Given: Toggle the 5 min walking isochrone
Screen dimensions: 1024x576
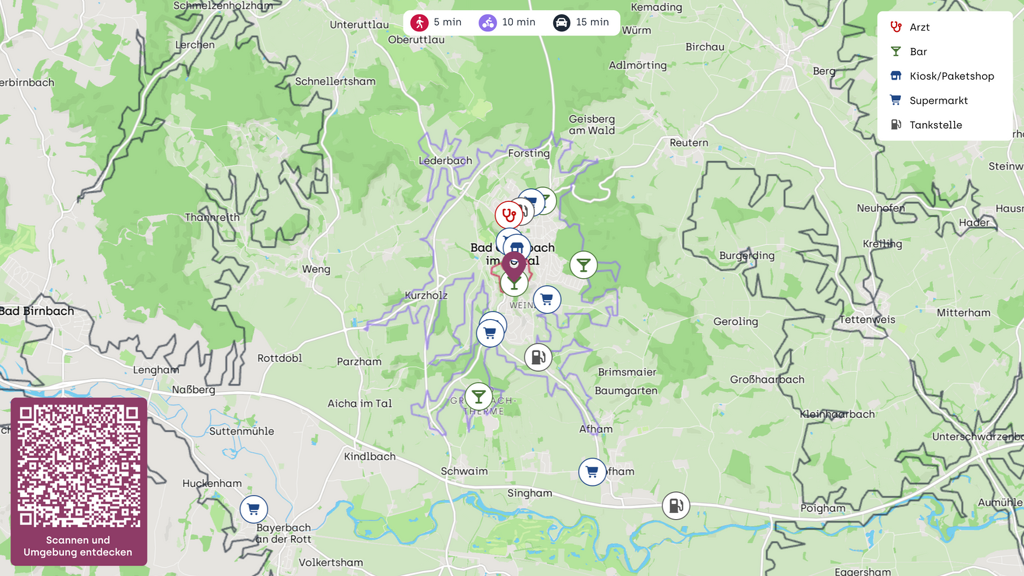Looking at the screenshot, I should click(x=436, y=22).
